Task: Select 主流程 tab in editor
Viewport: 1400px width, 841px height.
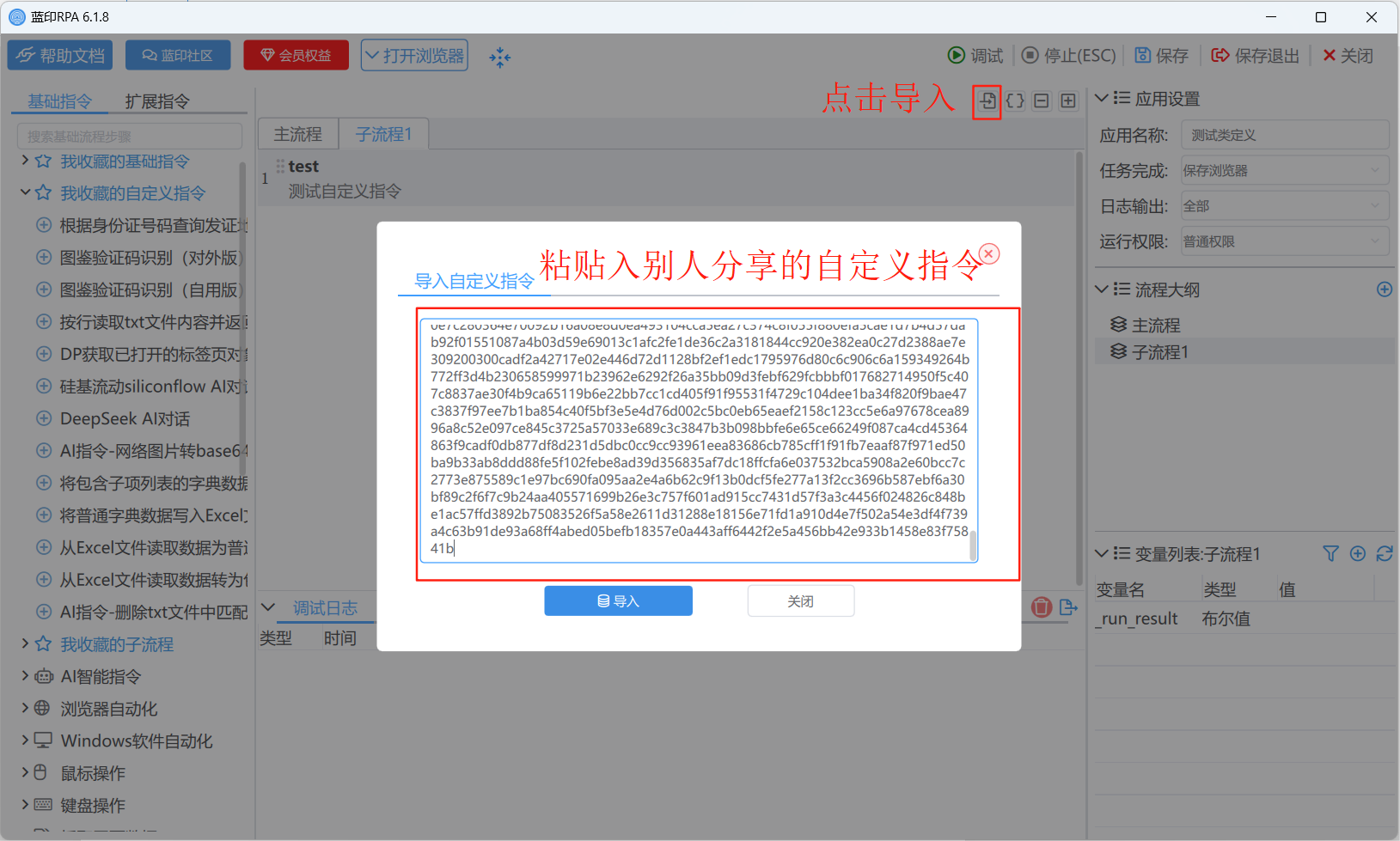Action: click(x=298, y=134)
